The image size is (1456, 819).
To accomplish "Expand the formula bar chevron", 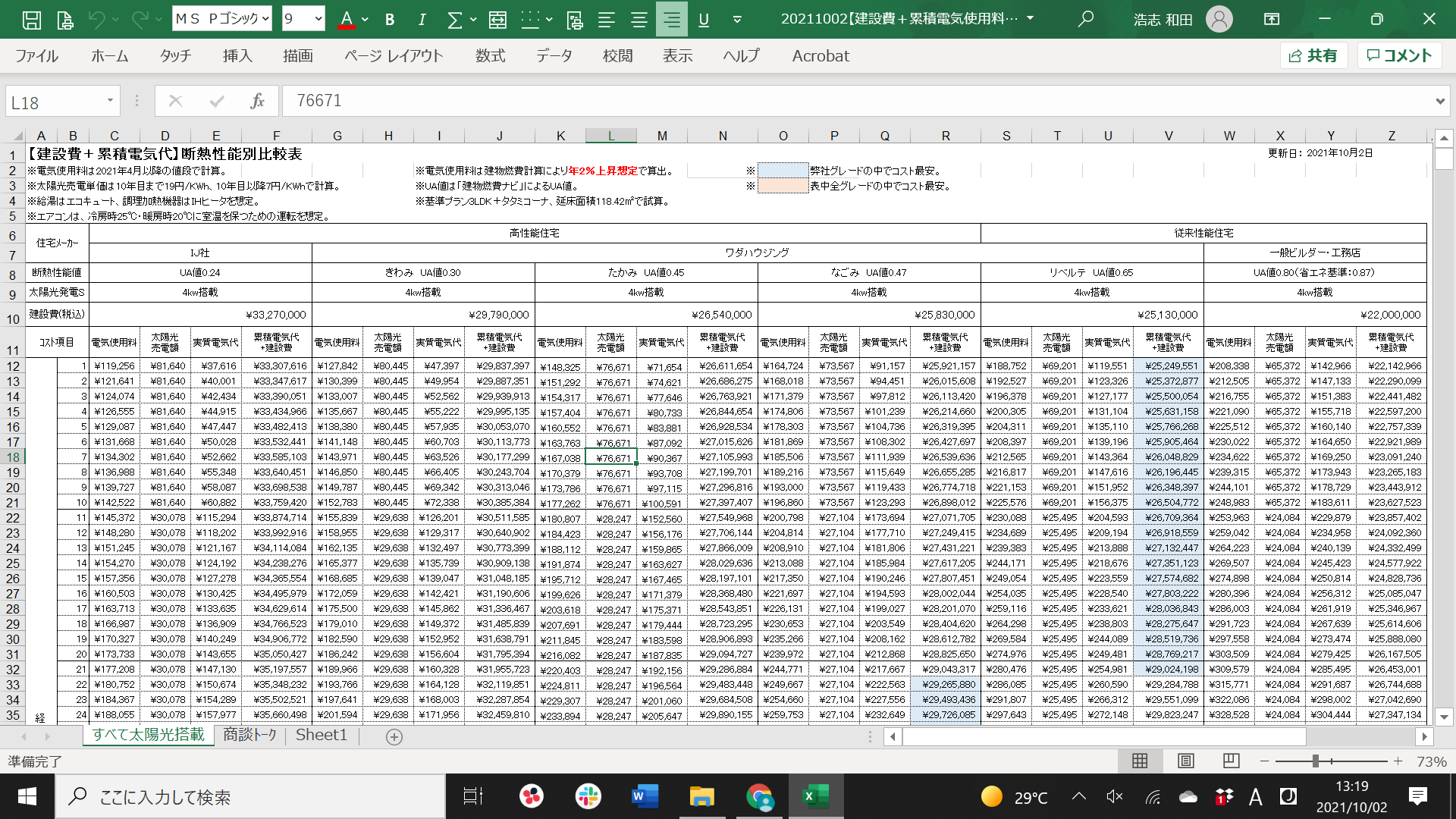I will pos(1440,101).
